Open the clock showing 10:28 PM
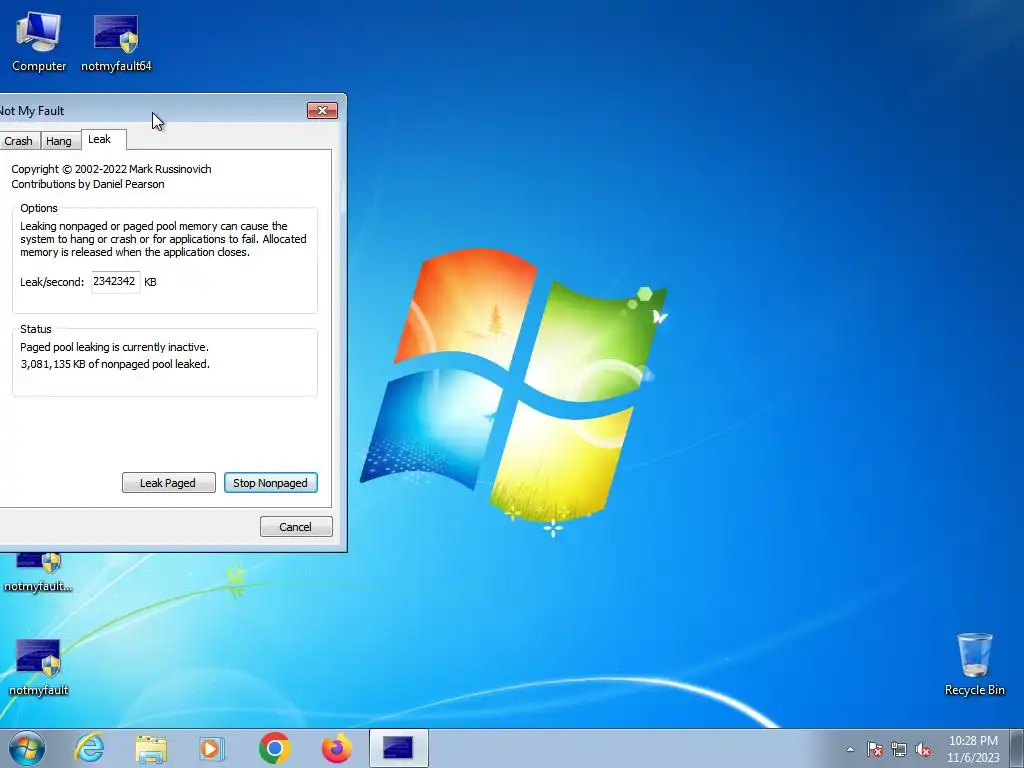The image size is (1024, 768). [973, 749]
